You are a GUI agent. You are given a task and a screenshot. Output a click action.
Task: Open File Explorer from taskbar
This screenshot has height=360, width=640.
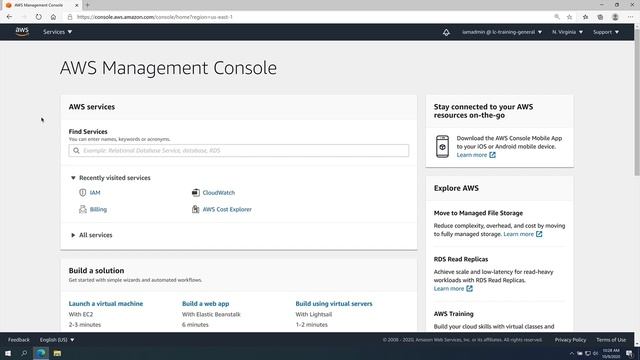57,353
